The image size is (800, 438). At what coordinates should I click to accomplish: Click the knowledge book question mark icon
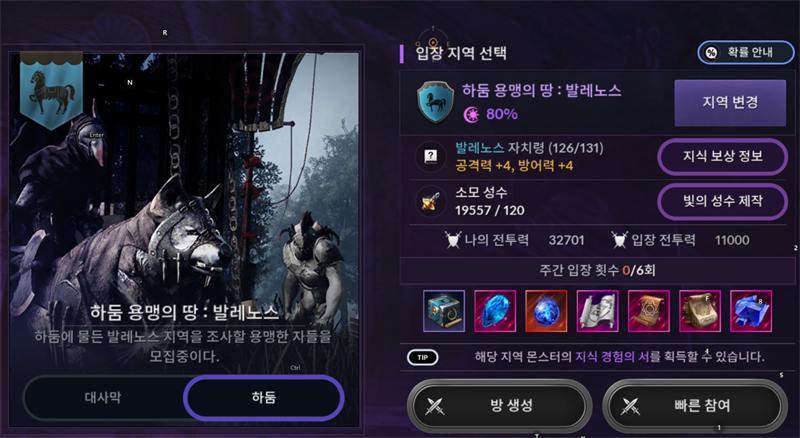click(x=431, y=156)
